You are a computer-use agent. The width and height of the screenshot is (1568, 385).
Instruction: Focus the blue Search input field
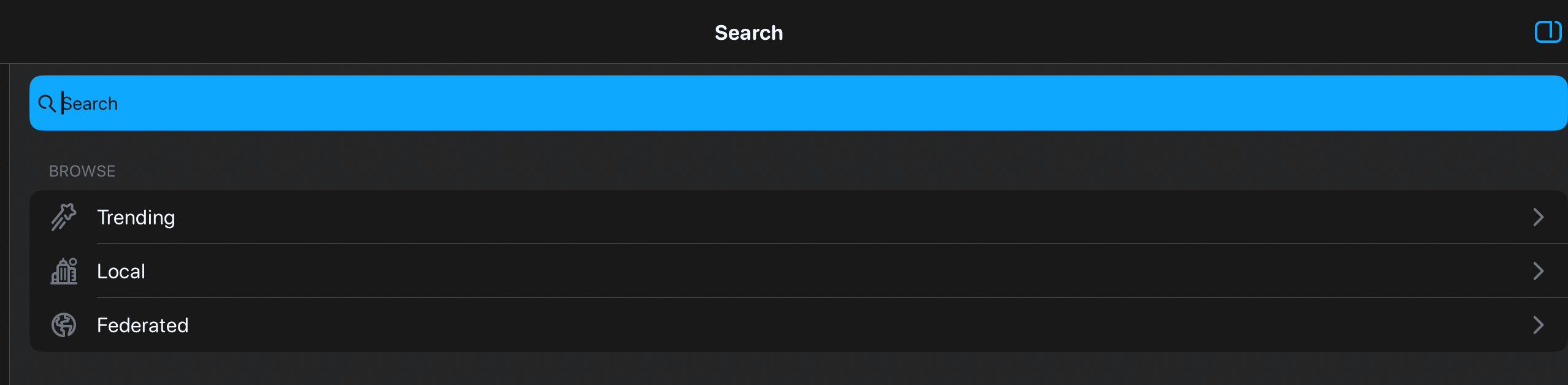pos(797,103)
